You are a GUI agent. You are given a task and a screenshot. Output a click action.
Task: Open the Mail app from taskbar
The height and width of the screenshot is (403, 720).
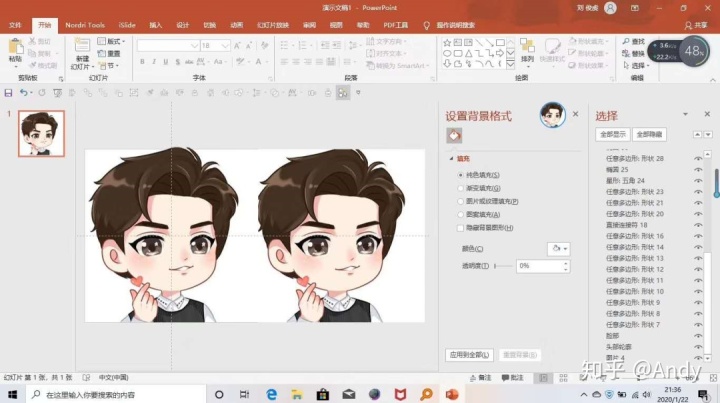coord(349,394)
